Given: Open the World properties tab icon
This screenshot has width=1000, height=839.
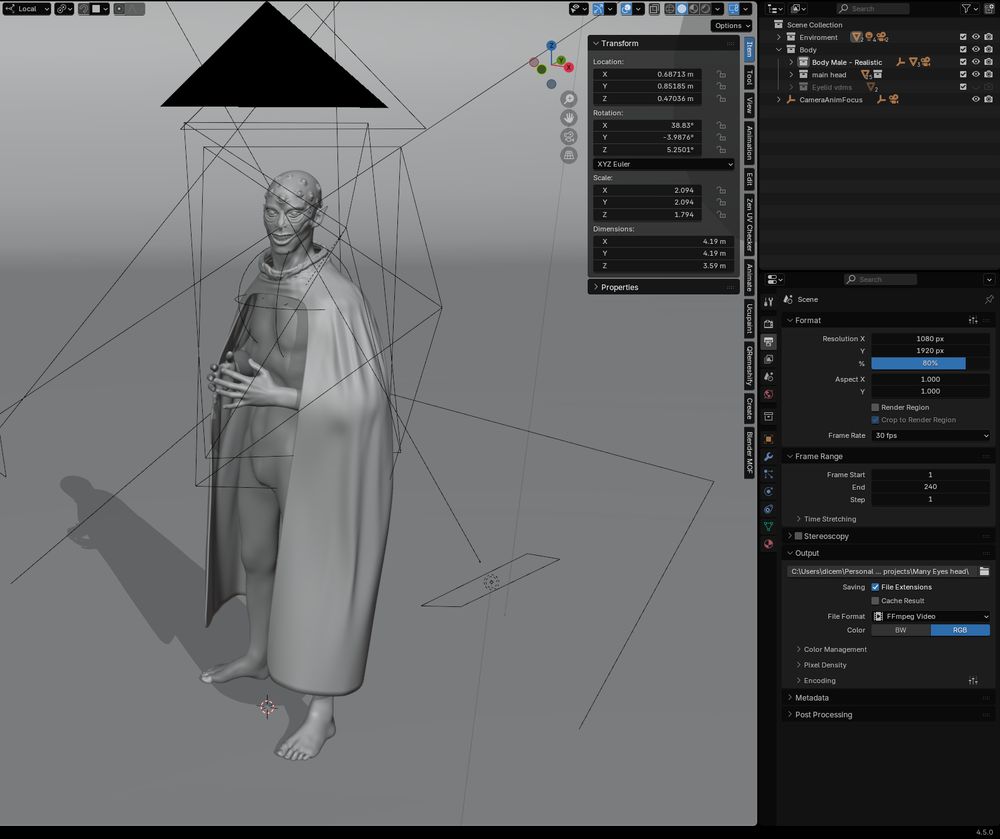Looking at the screenshot, I should click(x=768, y=395).
